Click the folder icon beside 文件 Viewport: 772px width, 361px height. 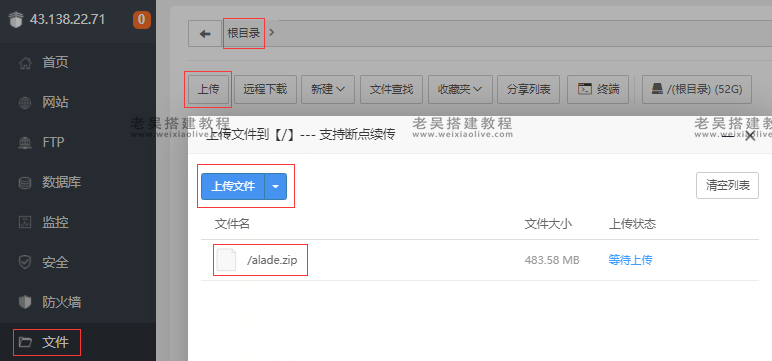[x=25, y=342]
